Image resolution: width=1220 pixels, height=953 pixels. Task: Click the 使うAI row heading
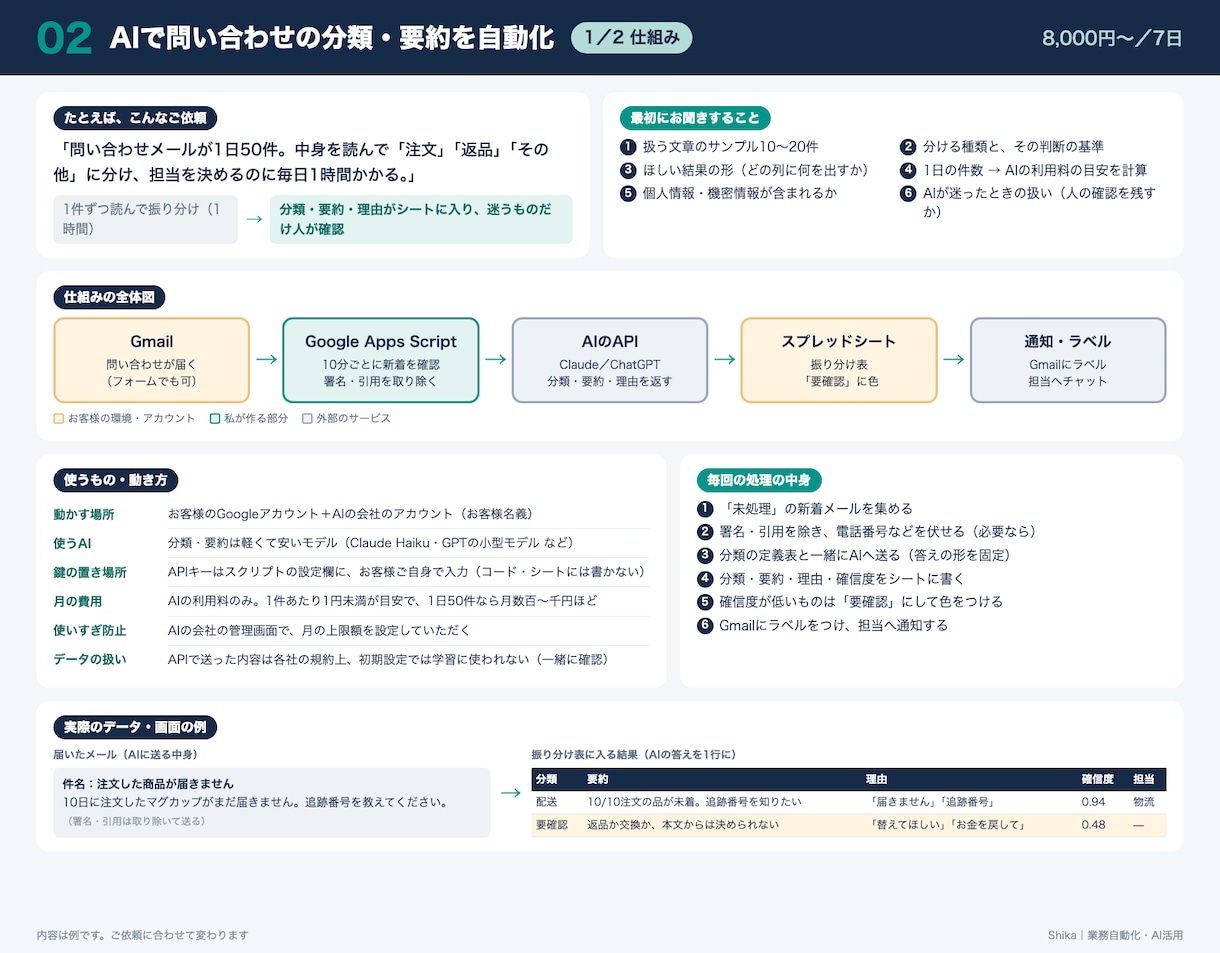(x=74, y=543)
